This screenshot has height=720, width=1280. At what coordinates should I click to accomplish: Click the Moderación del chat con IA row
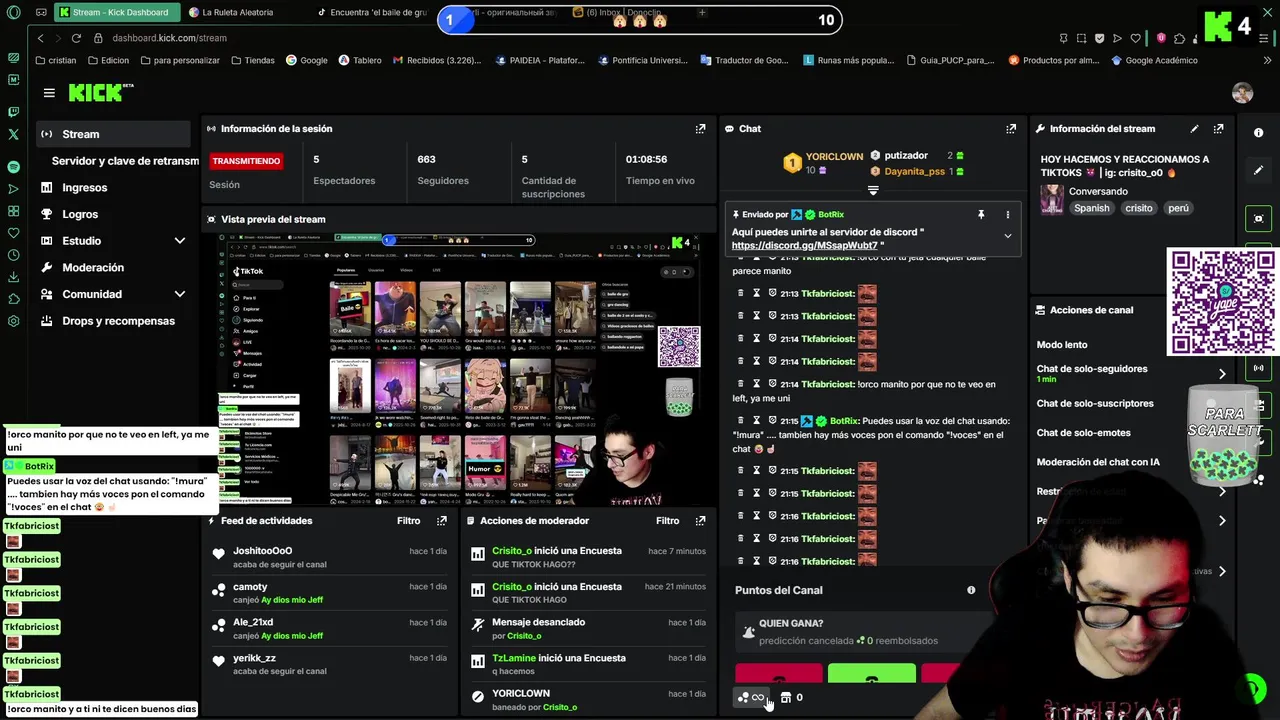tap(1098, 462)
